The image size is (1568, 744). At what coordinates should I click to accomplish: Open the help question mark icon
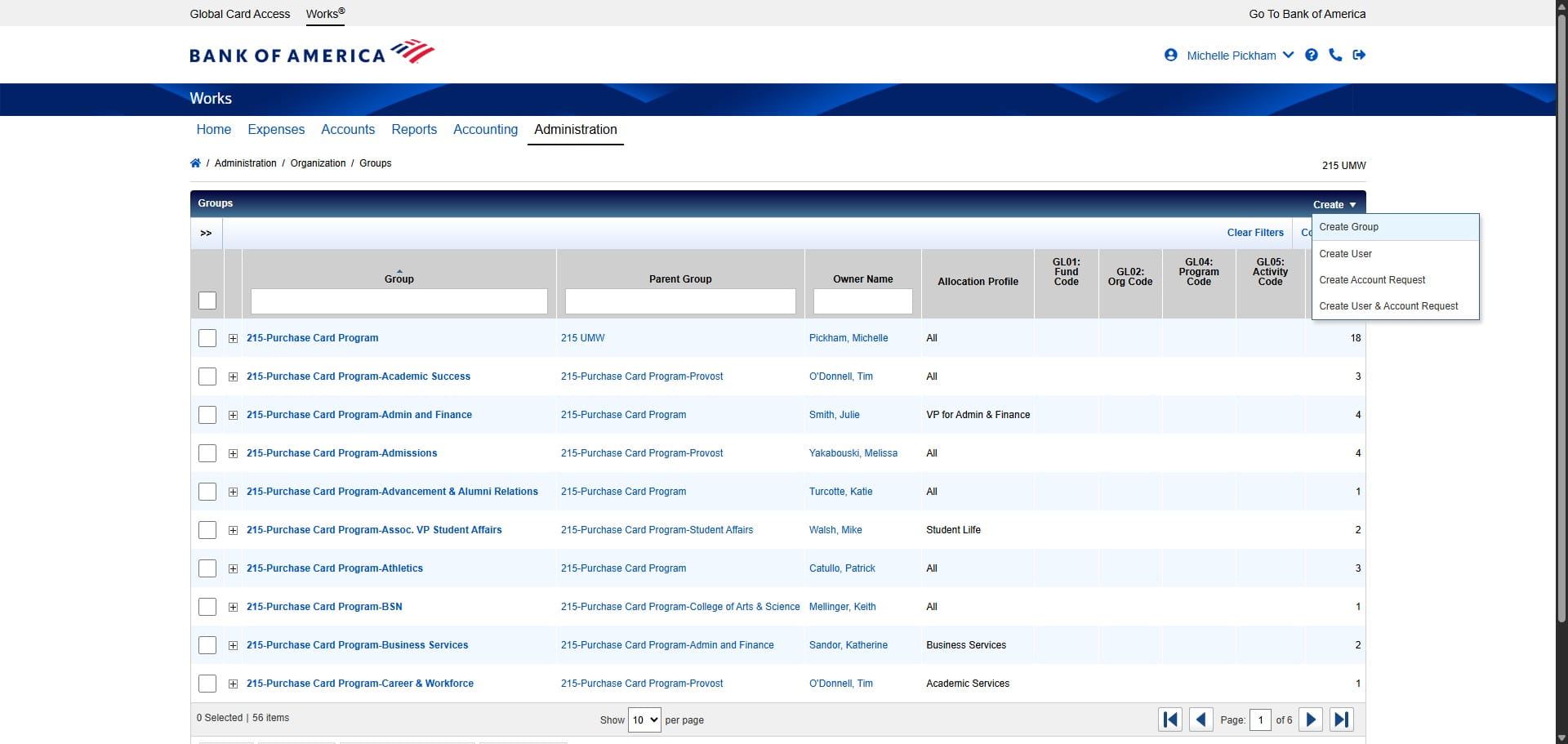[x=1312, y=56]
